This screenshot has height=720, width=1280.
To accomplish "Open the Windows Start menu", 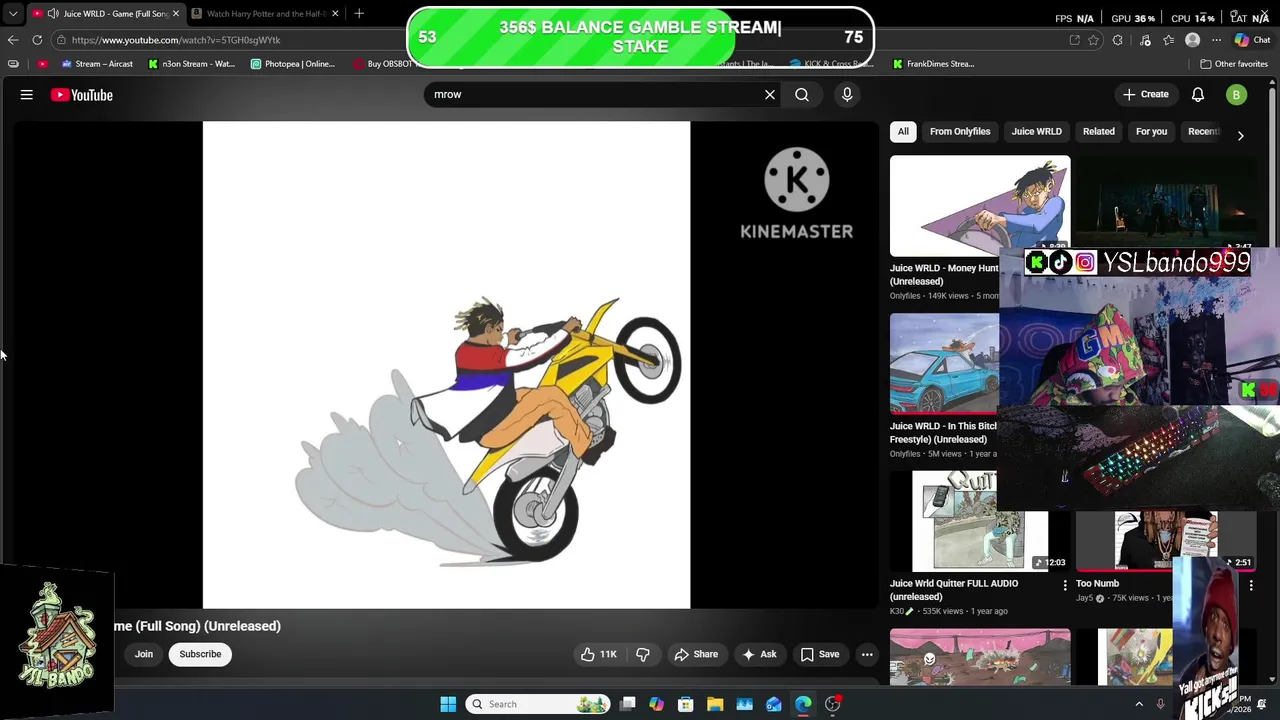I will (448, 704).
